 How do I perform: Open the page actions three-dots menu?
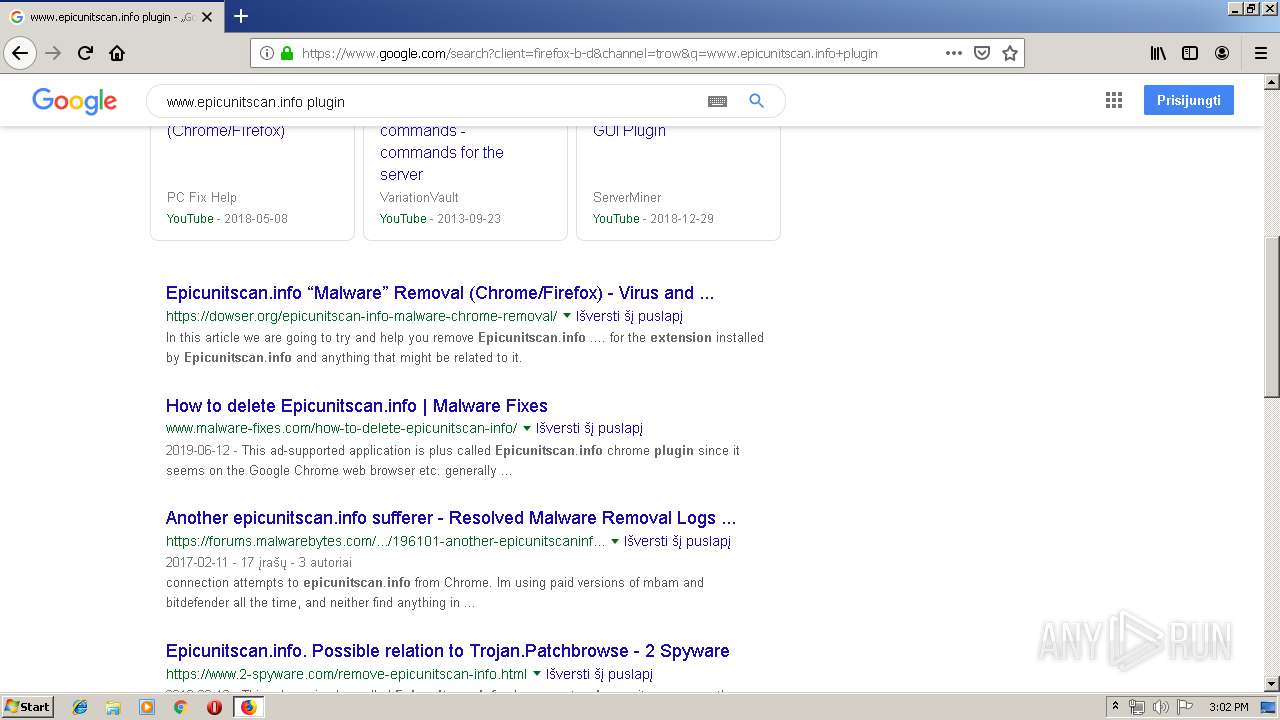pos(954,53)
